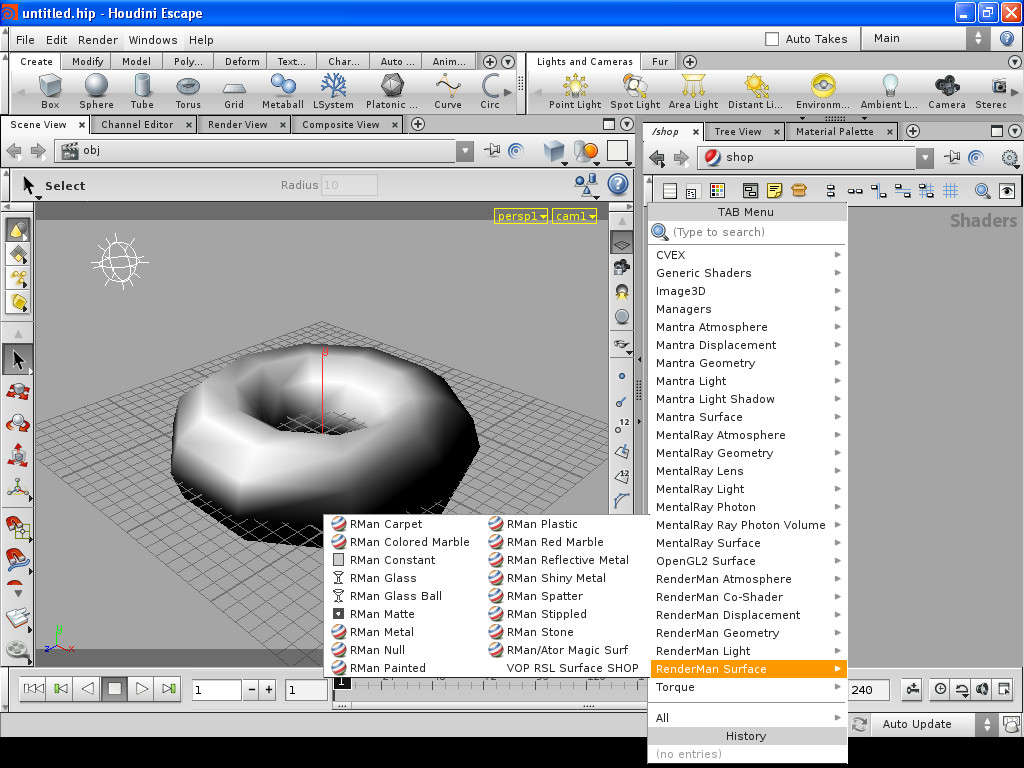The image size is (1024, 768).
Task: Add a new pane tab beside Composite View
Action: [x=418, y=124]
